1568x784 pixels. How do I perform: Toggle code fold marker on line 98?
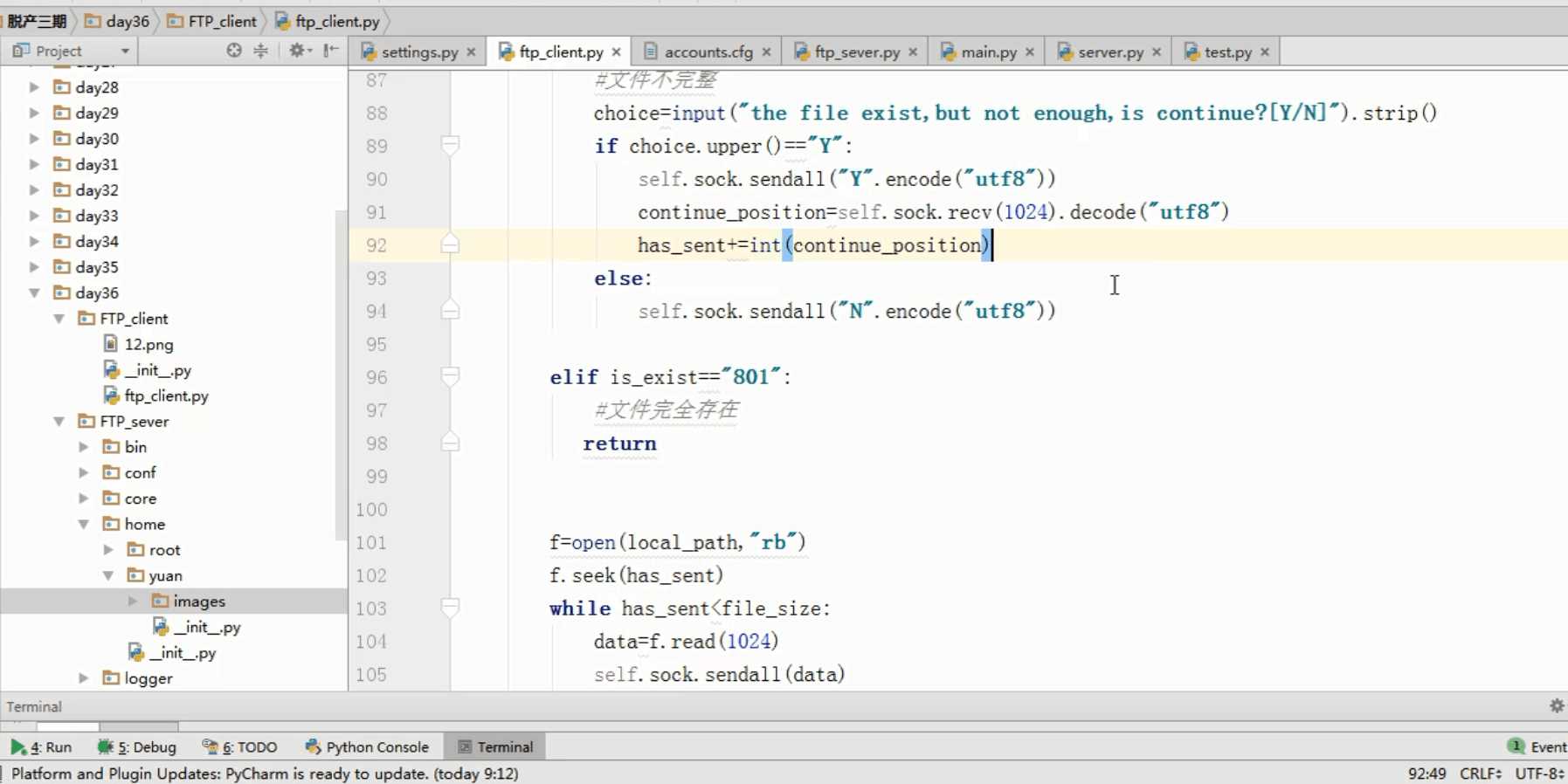pos(450,443)
